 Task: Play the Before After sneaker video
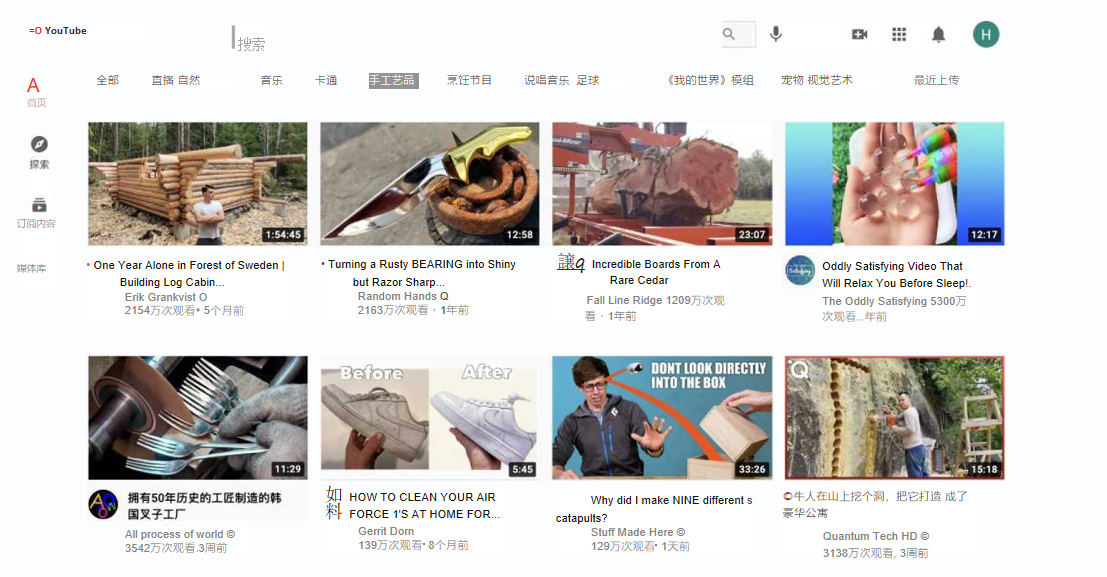(x=428, y=418)
